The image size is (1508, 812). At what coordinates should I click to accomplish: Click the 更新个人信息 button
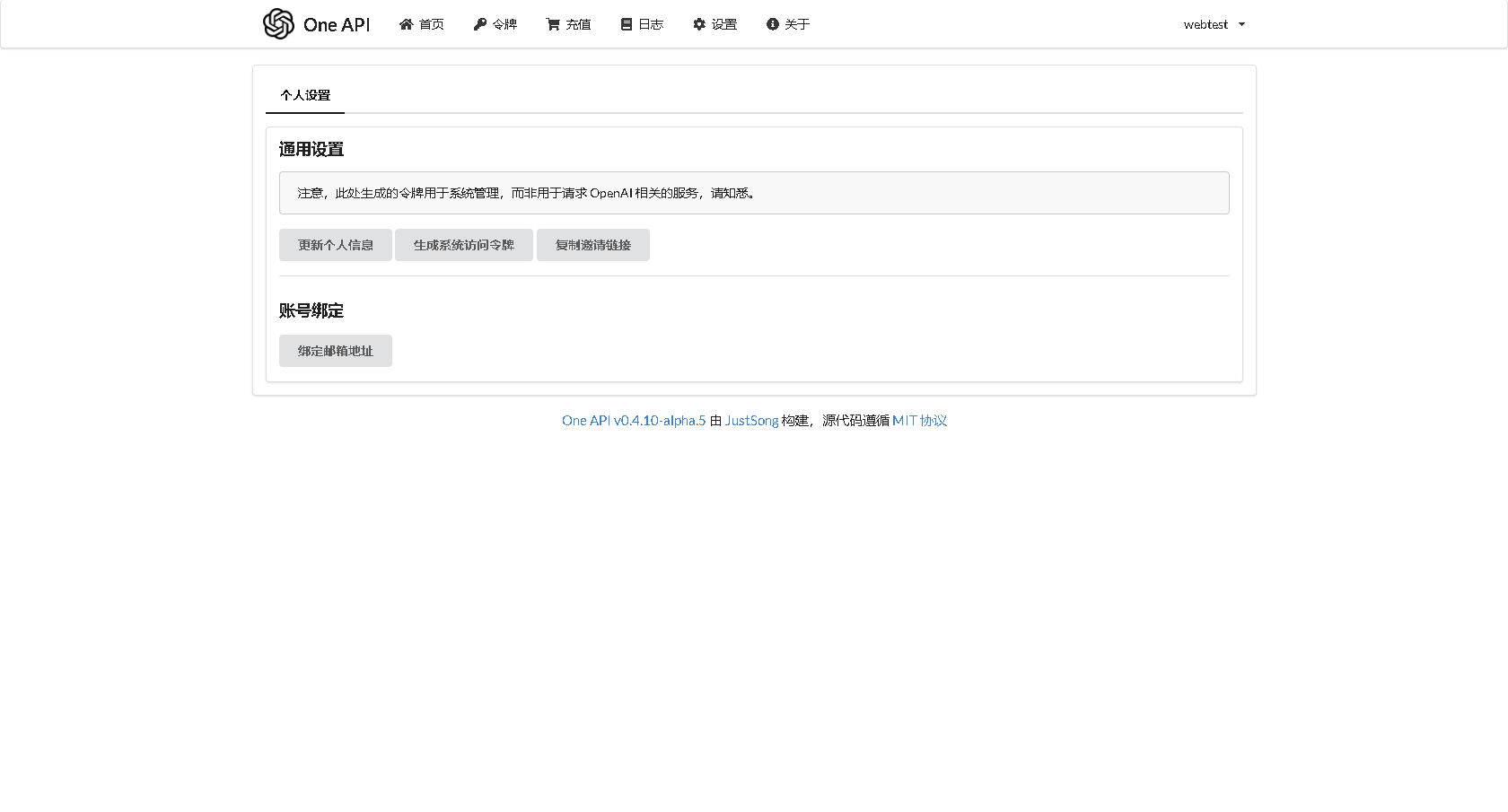(336, 245)
